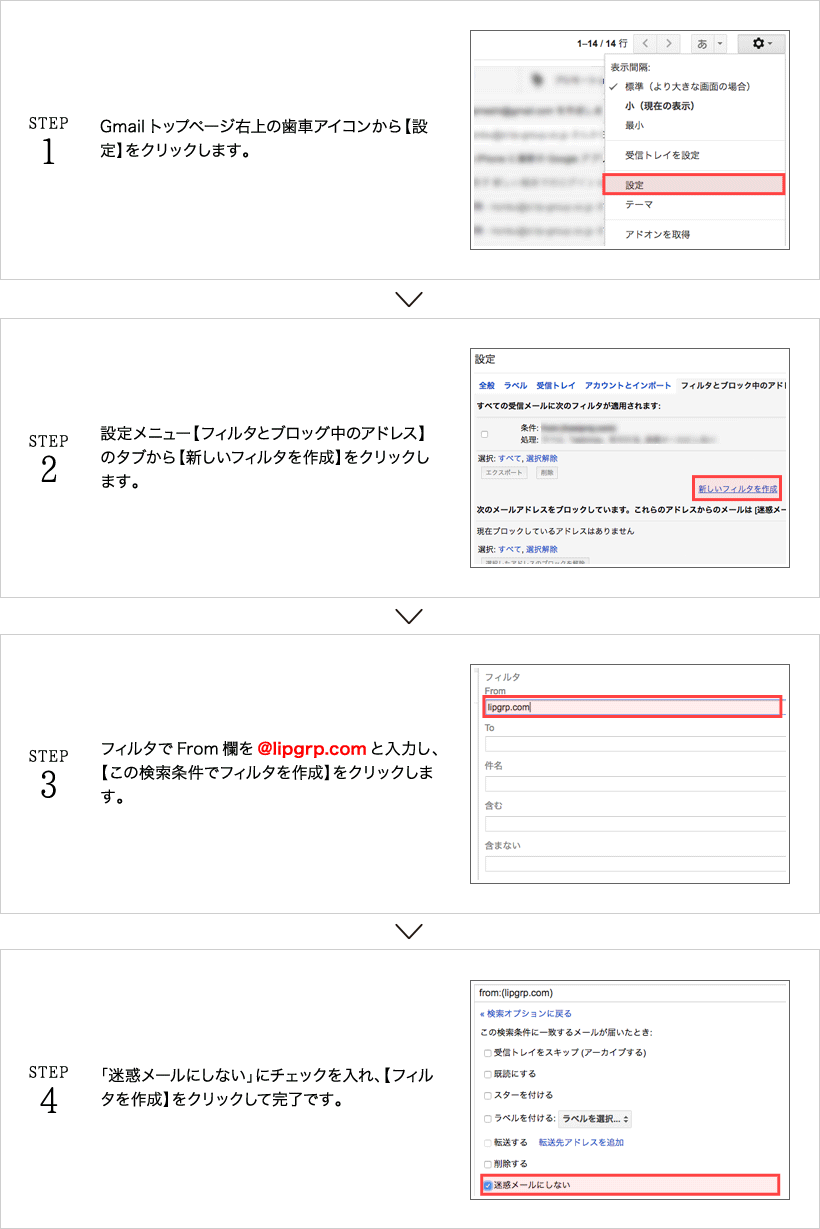Toggle the 迷惑メールにしない checkbox
The image size is (820, 1229).
488,1186
